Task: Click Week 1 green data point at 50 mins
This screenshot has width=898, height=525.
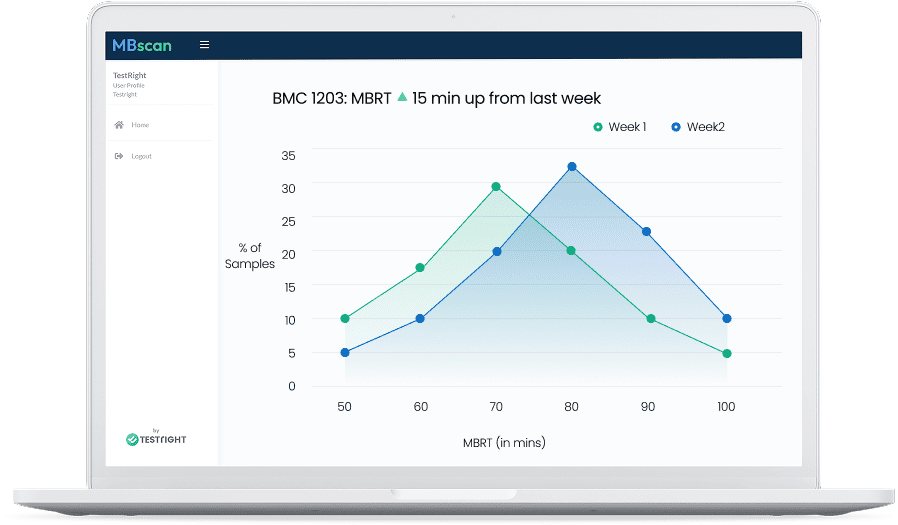Action: tap(345, 319)
